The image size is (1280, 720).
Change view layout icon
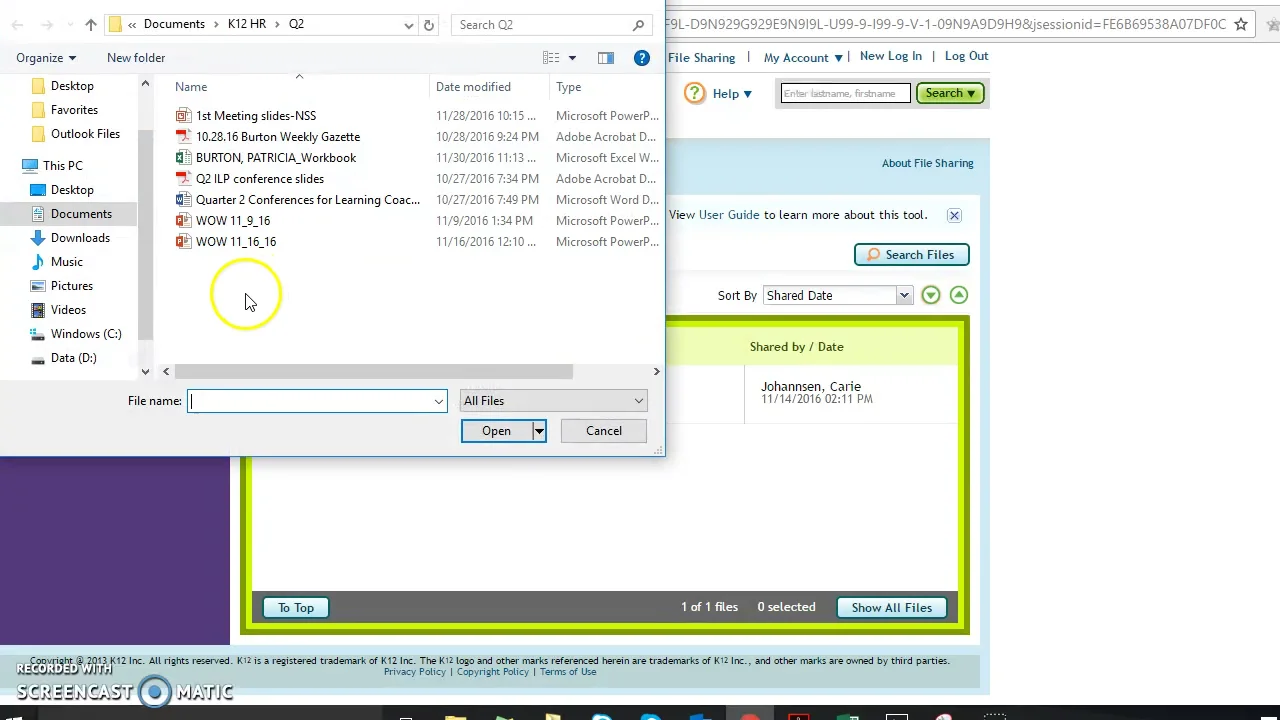[551, 58]
